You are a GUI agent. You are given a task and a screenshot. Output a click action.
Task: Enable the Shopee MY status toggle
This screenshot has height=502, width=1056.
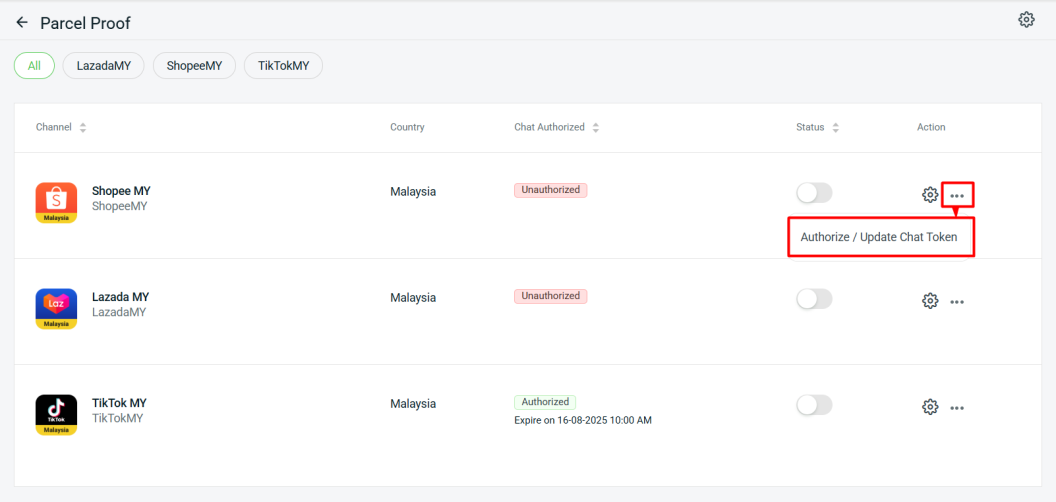[814, 193]
